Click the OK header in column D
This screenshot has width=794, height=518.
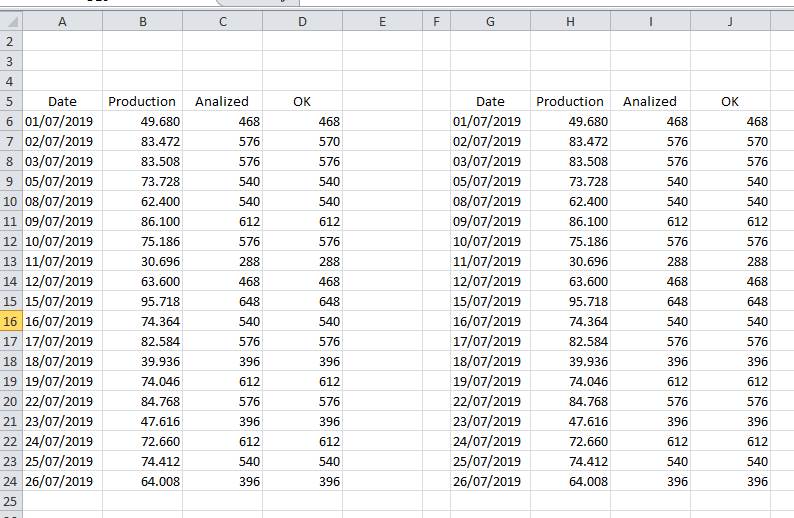[x=302, y=101]
